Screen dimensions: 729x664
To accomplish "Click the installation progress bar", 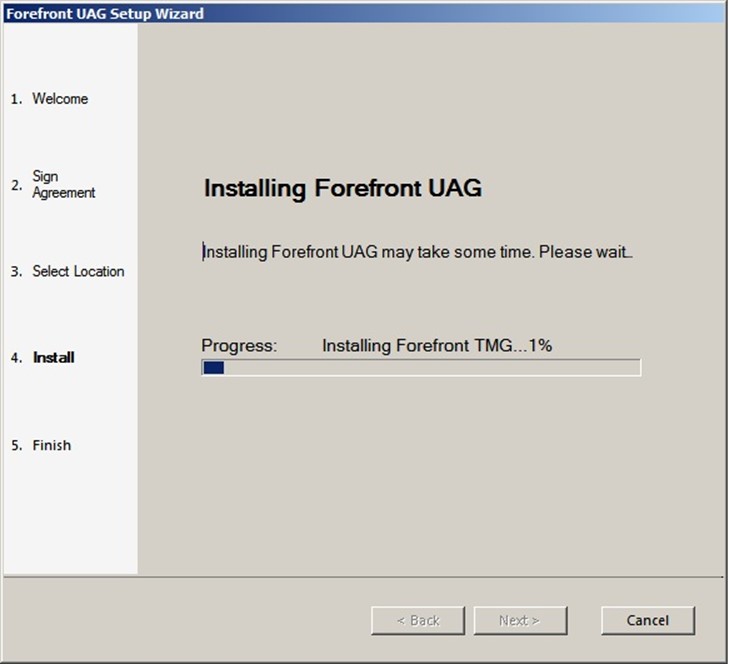I will pyautogui.click(x=421, y=367).
